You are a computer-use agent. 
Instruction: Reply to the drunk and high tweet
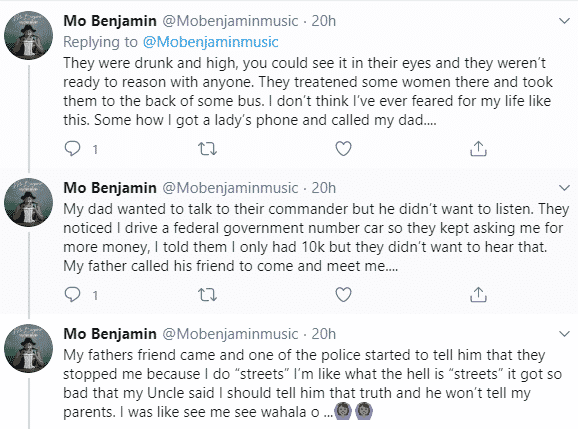click(72, 149)
